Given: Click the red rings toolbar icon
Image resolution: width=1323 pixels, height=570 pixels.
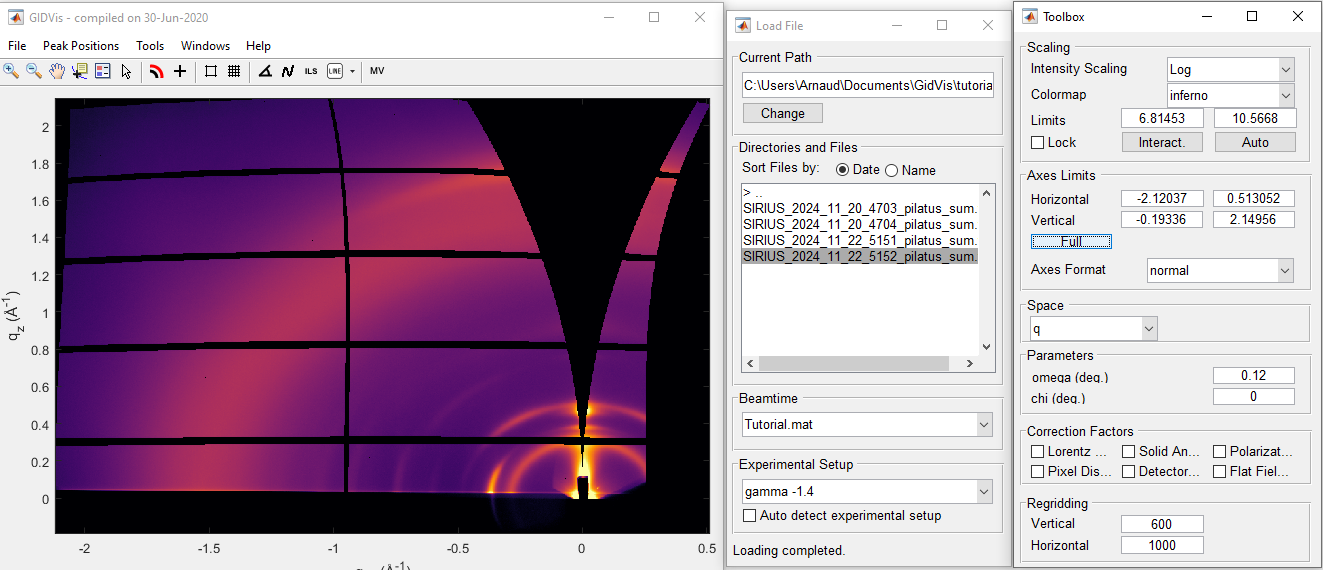Looking at the screenshot, I should tap(156, 71).
